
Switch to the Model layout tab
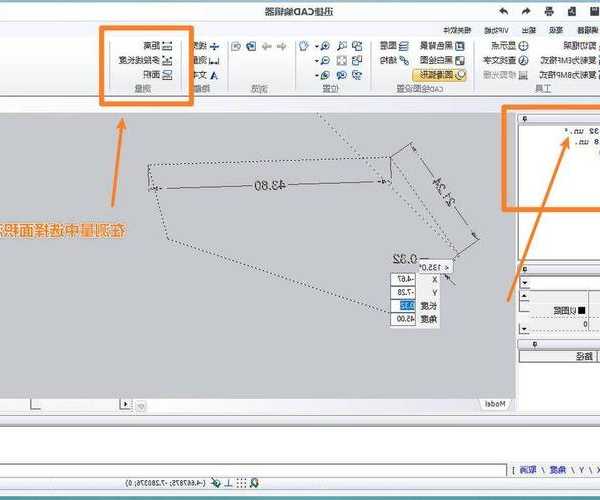tap(494, 404)
